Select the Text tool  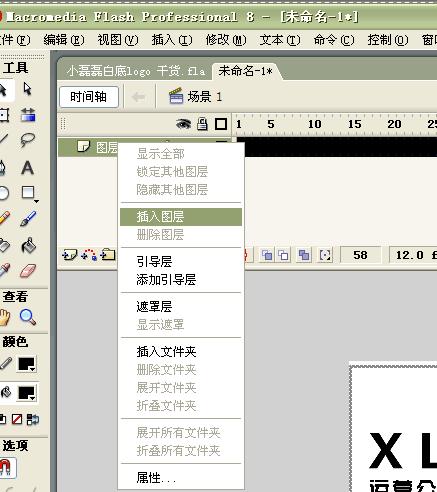pyautogui.click(x=27, y=167)
